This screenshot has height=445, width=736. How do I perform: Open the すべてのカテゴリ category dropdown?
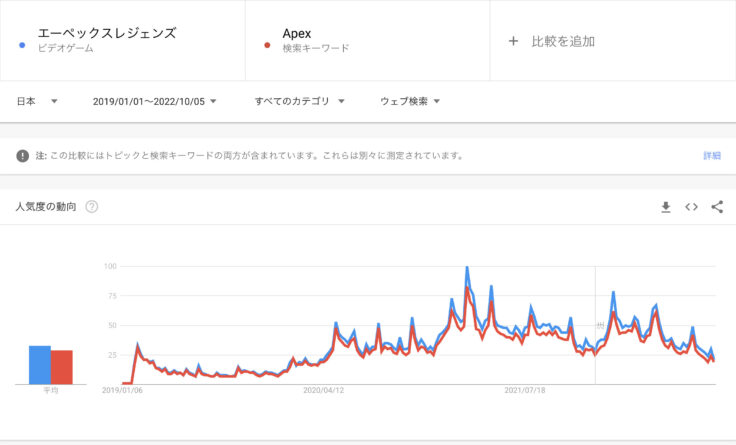click(299, 101)
